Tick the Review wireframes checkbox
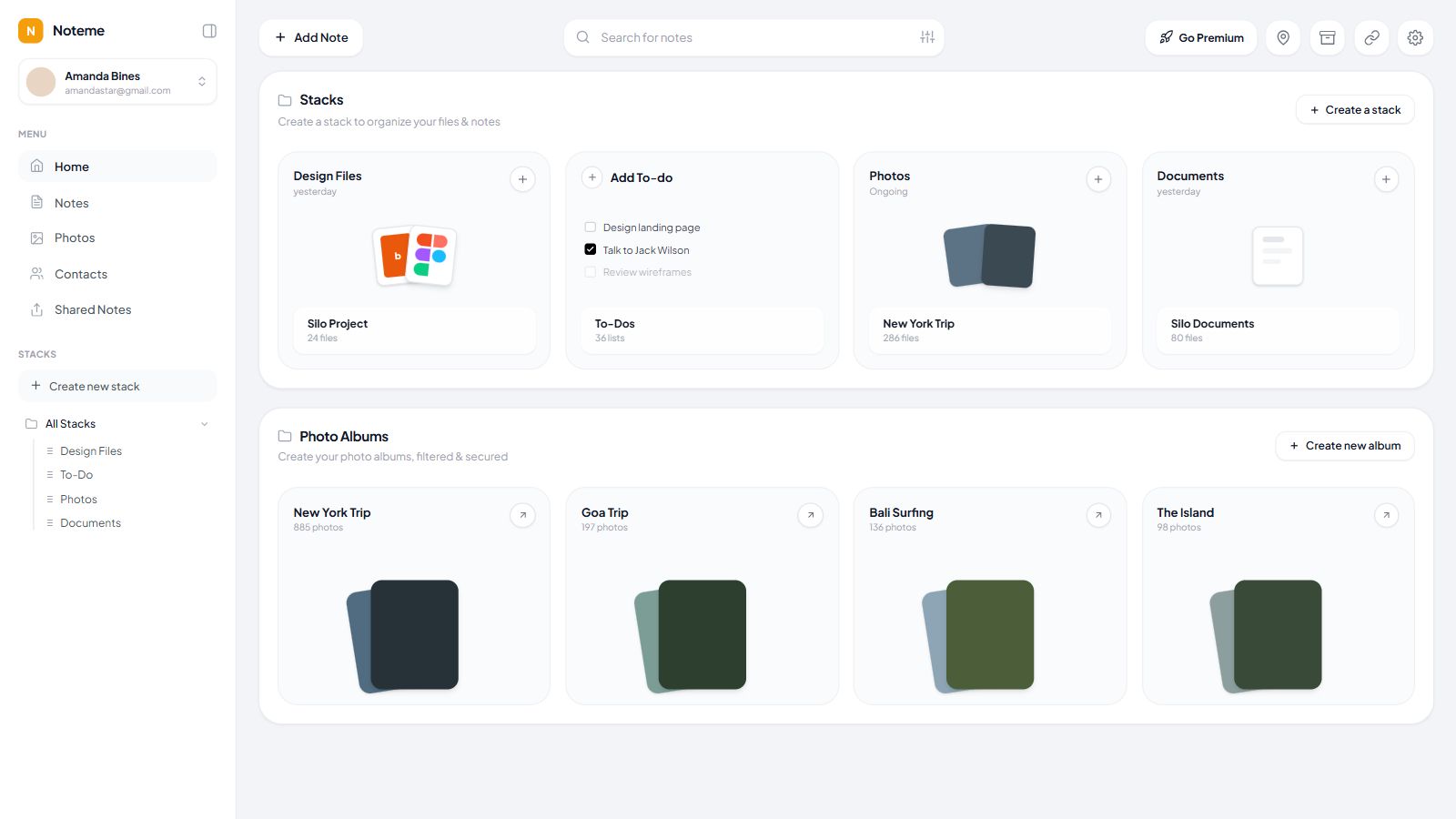This screenshot has height=819, width=1456. (590, 272)
